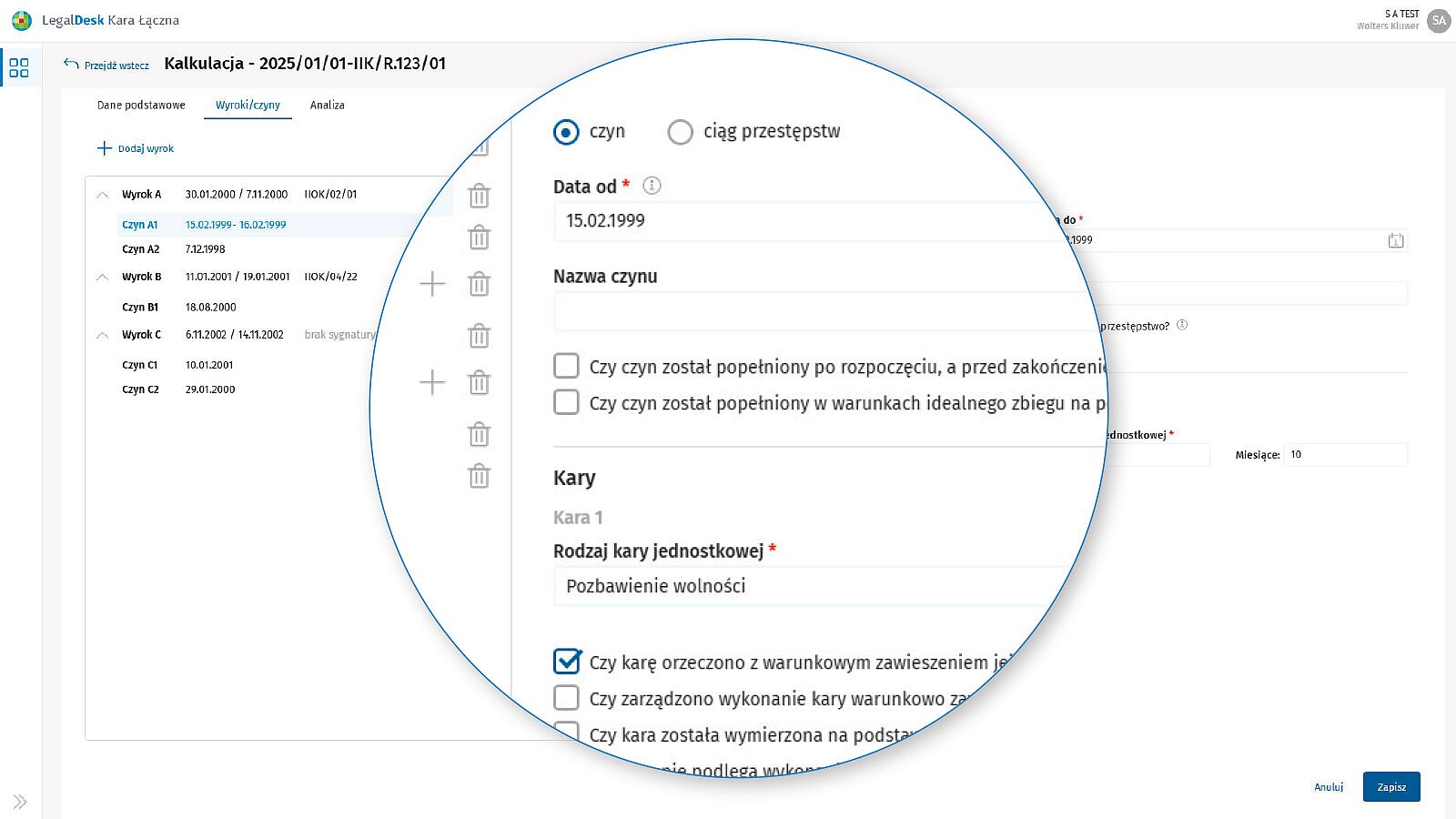The width and height of the screenshot is (1456, 819).
Task: Expand the sidebar with double chevron
Action: tap(20, 802)
